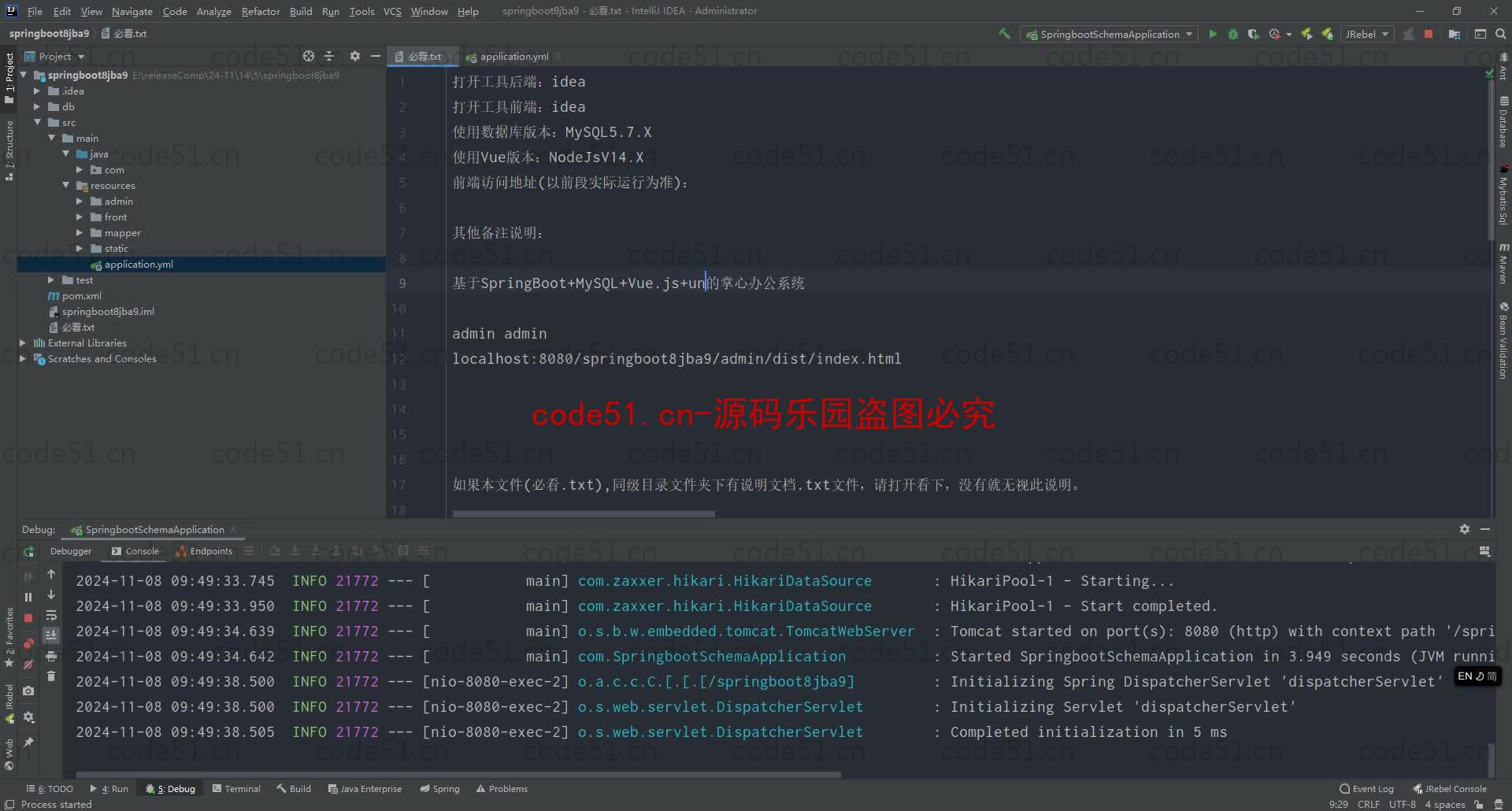Open the Event Log
The height and width of the screenshot is (811, 1512).
tap(1366, 788)
